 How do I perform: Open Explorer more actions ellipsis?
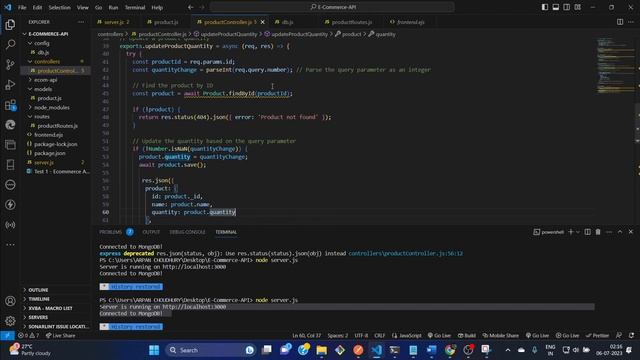81,22
